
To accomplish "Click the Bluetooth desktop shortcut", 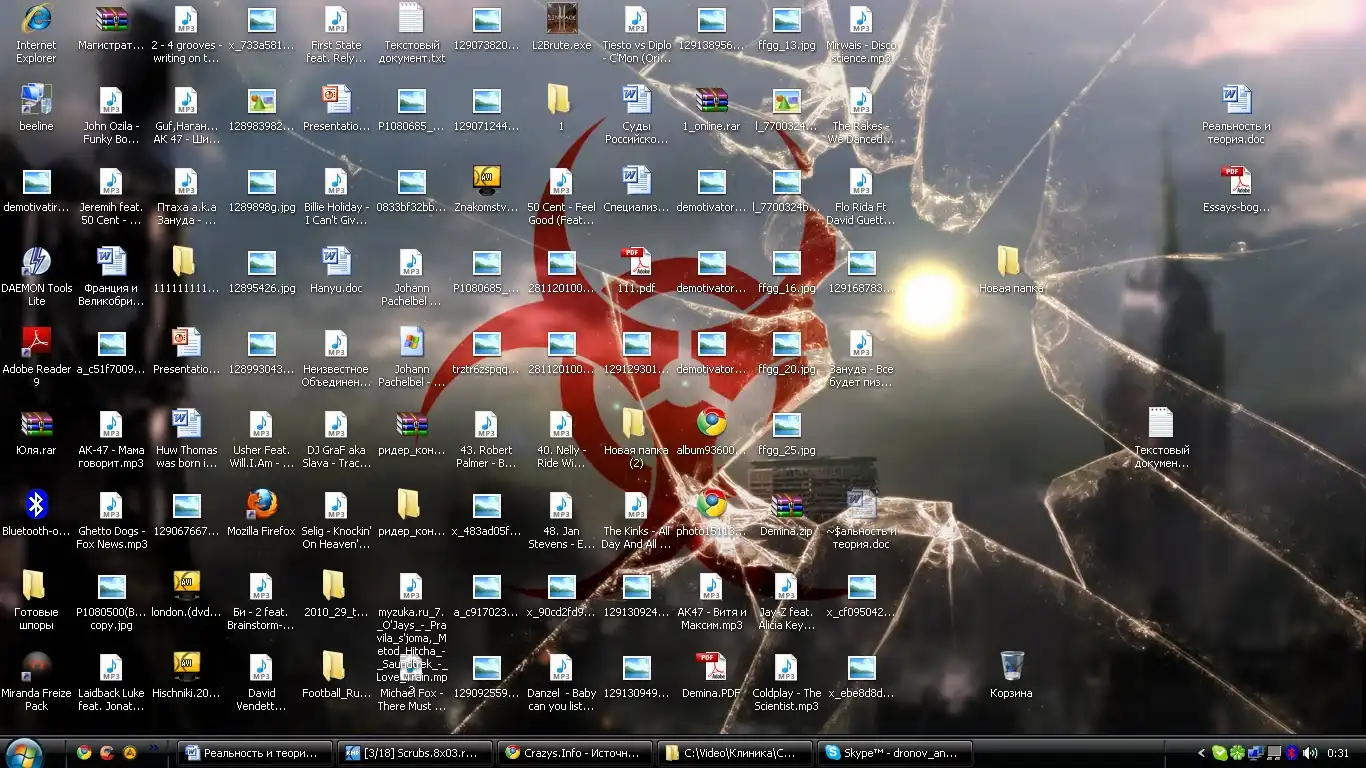I will click(36, 505).
